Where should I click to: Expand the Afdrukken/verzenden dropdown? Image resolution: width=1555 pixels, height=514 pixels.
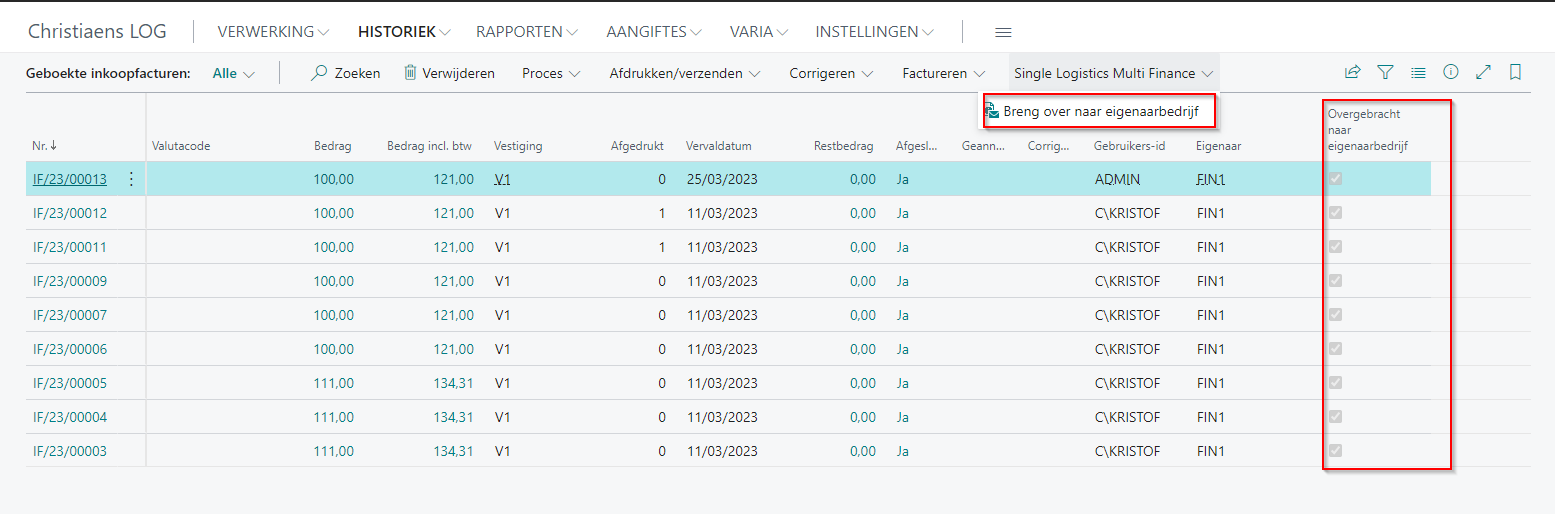pyautogui.click(x=685, y=73)
